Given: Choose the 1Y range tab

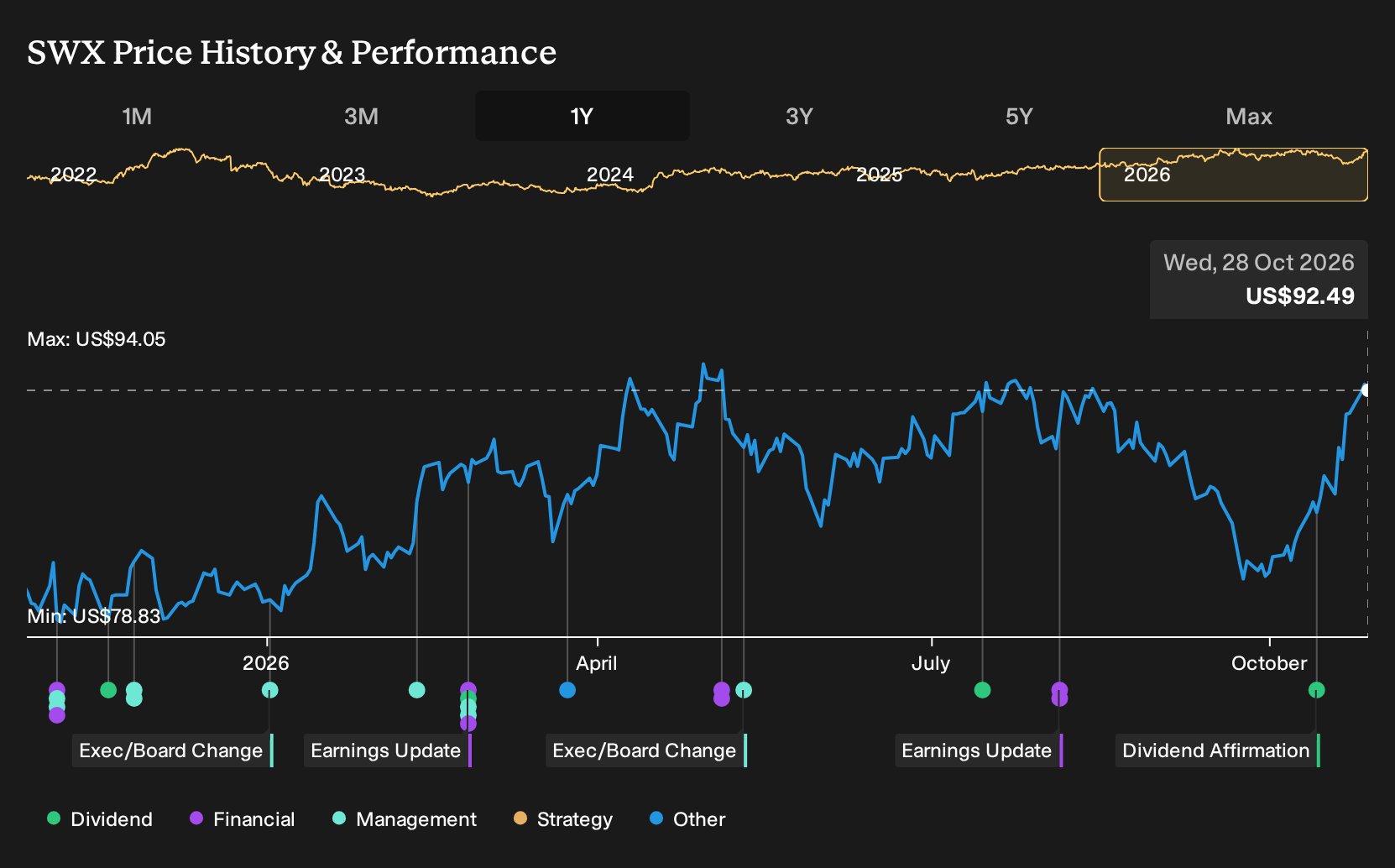Looking at the screenshot, I should [x=583, y=116].
